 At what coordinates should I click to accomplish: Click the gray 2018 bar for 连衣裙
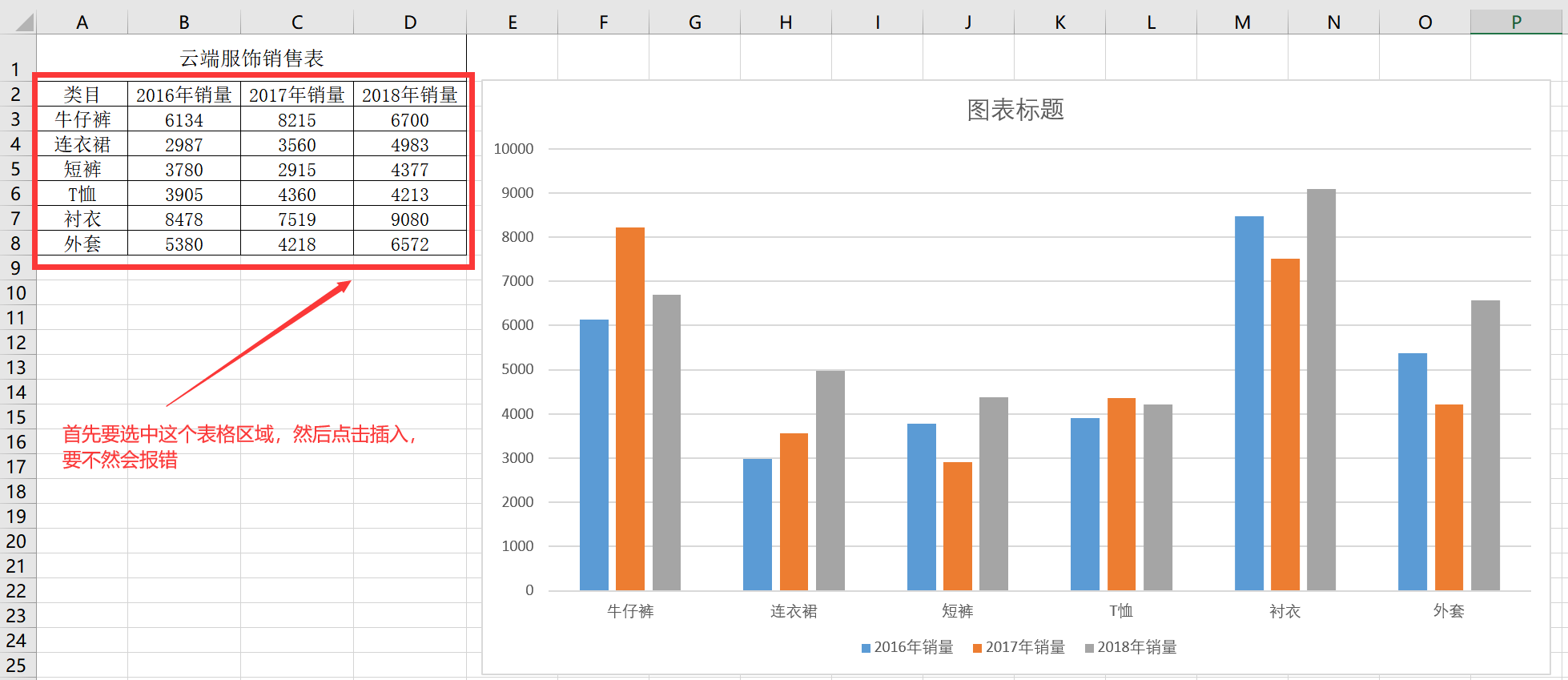[830, 481]
